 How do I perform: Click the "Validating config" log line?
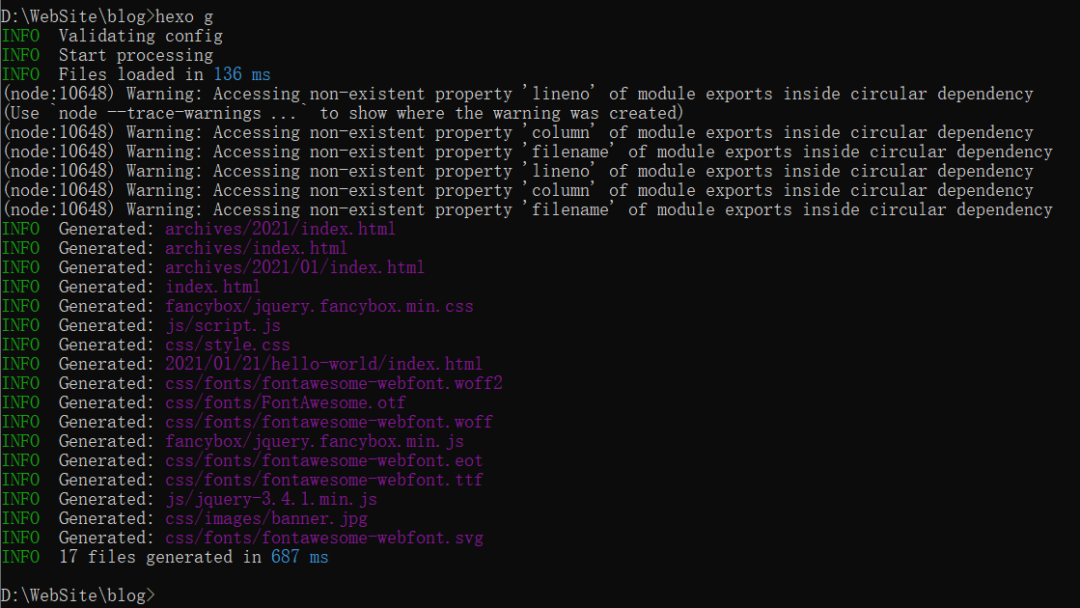click(x=140, y=36)
